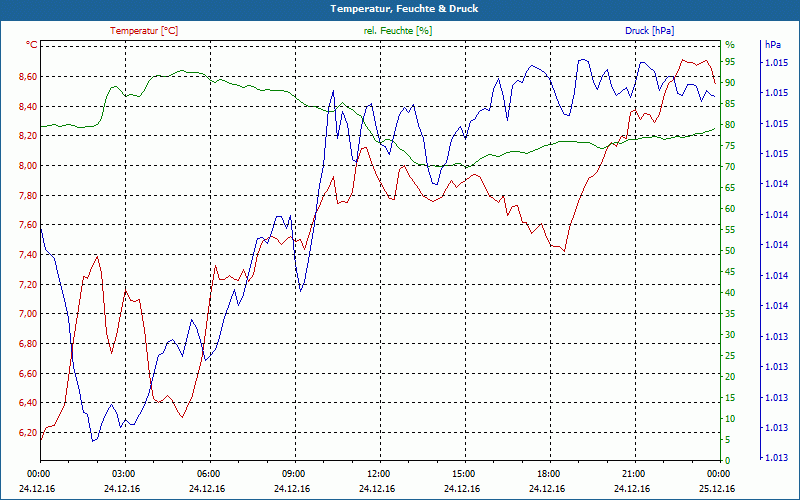Click the "°C" unit on the temperature axis
The width and height of the screenshot is (800, 500).
(x=32, y=45)
